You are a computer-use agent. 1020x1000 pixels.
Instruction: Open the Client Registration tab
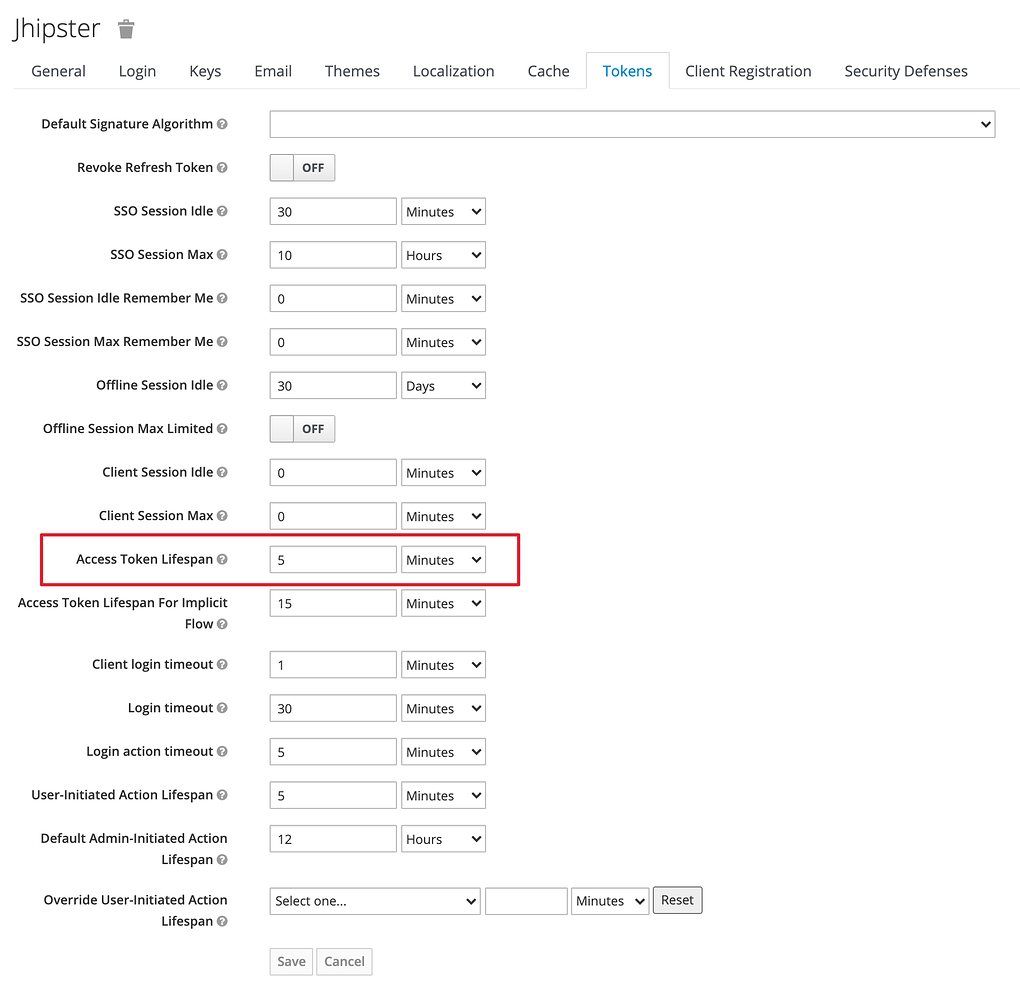pos(748,71)
